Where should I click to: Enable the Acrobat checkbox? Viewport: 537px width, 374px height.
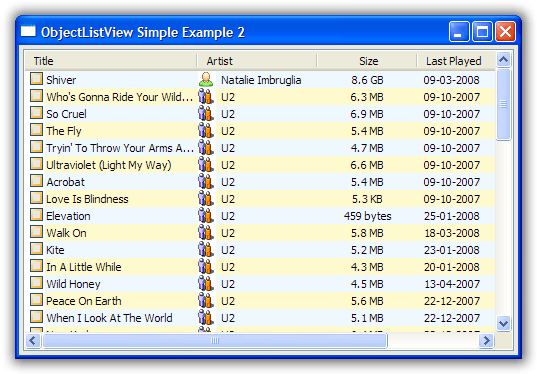36,180
